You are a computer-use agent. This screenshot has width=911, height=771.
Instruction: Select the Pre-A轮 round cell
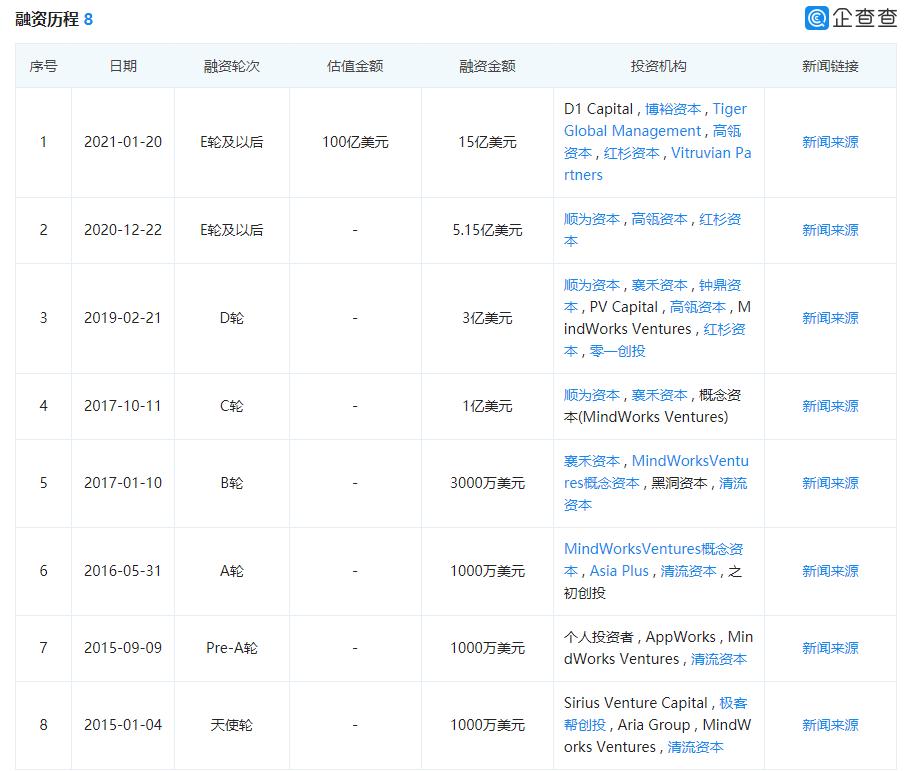click(232, 648)
